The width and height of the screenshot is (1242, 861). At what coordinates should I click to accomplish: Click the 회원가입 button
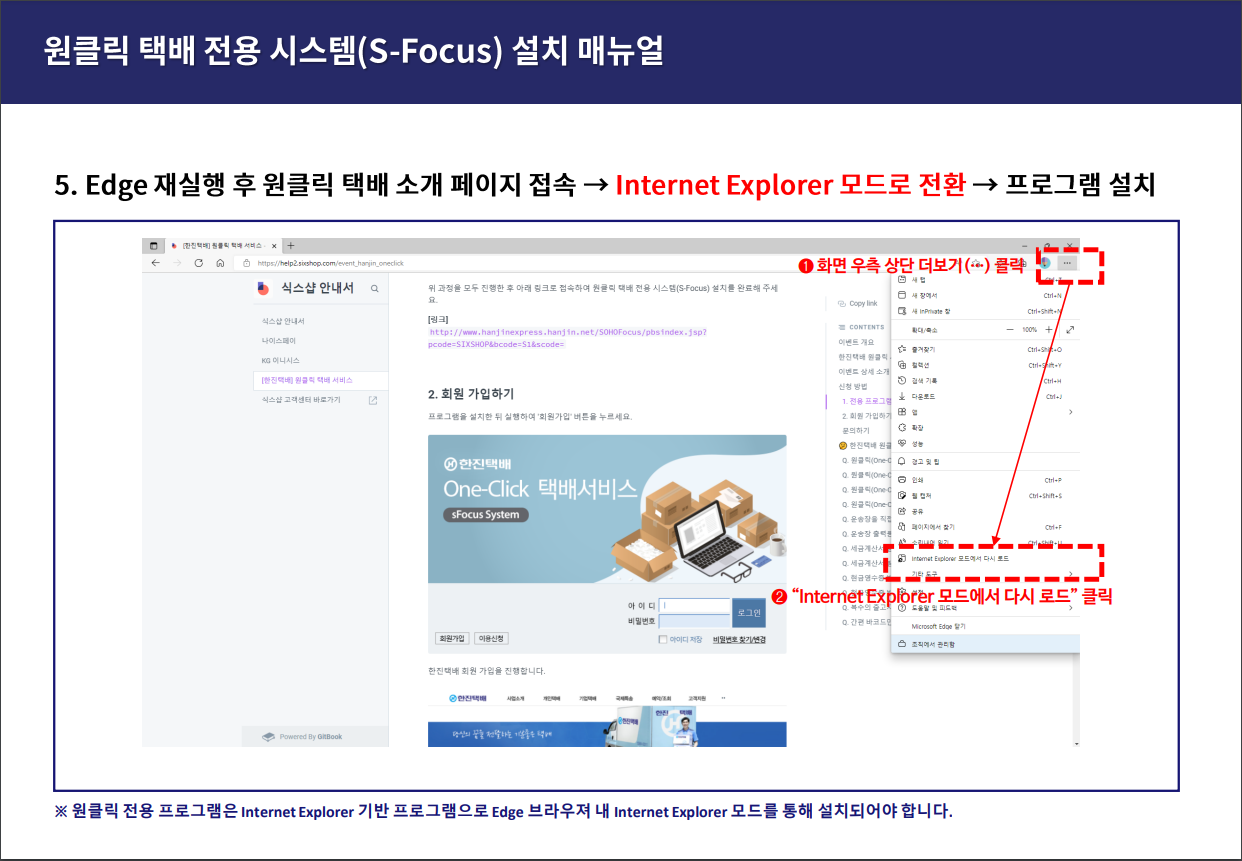(x=452, y=638)
